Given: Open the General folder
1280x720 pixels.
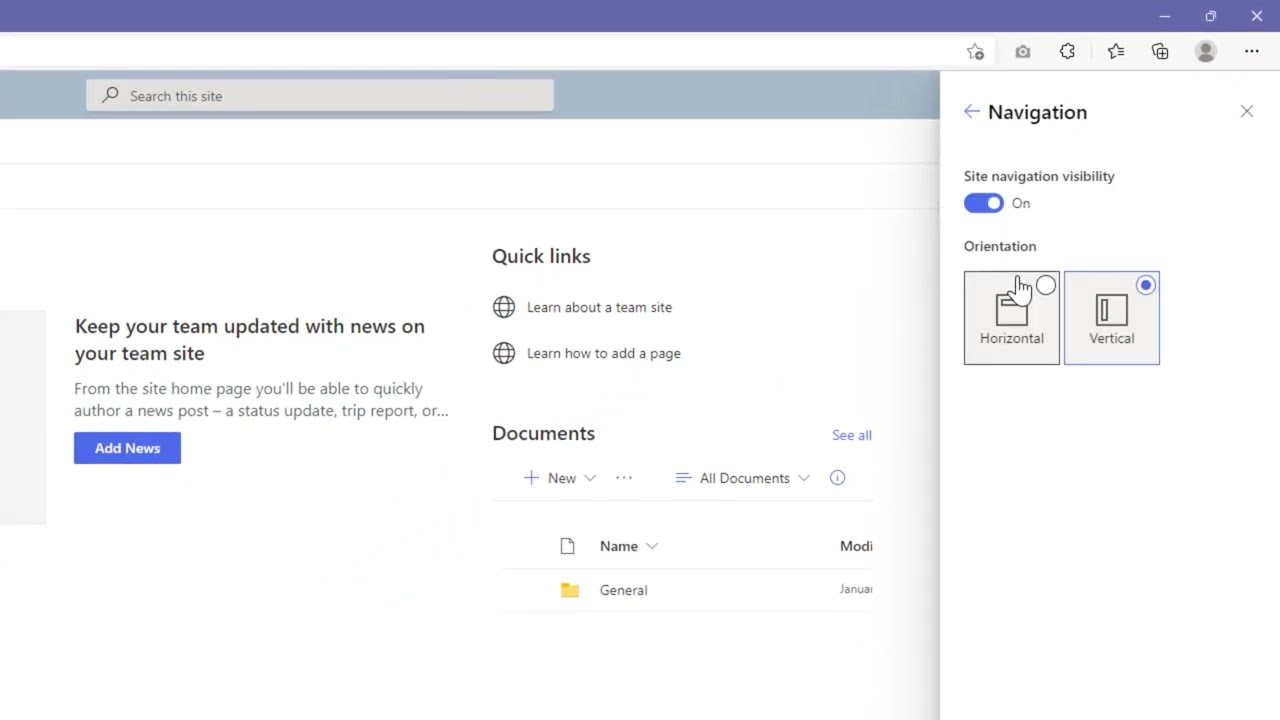Looking at the screenshot, I should 623,590.
